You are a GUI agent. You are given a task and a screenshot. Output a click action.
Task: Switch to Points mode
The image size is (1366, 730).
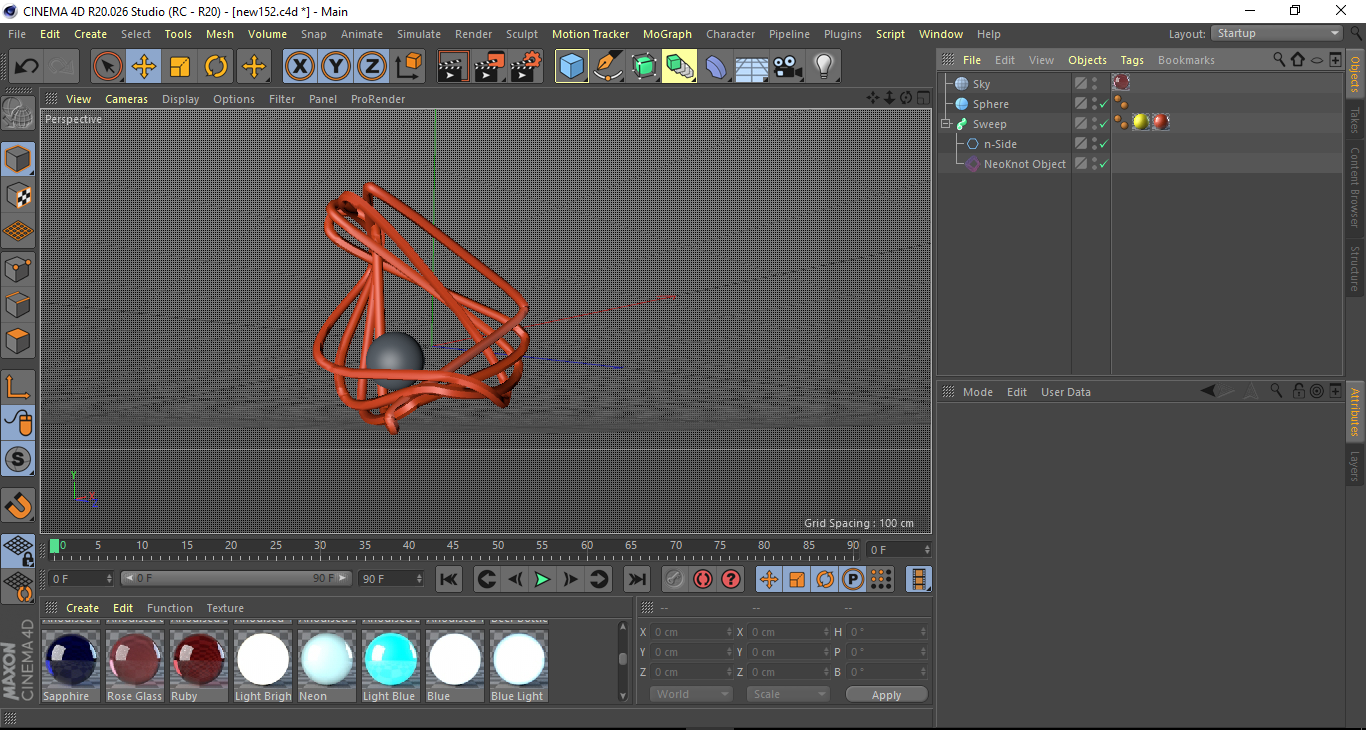pos(18,268)
